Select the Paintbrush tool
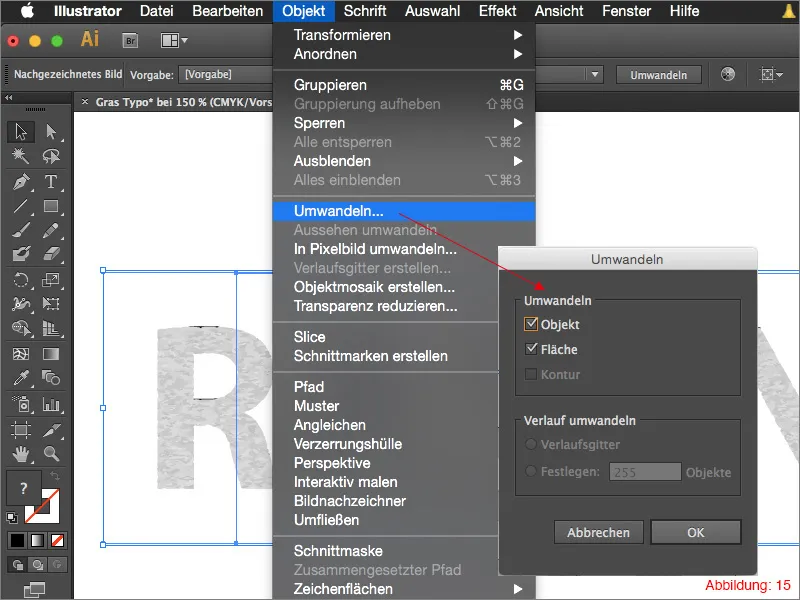The image size is (800, 600). (21, 230)
